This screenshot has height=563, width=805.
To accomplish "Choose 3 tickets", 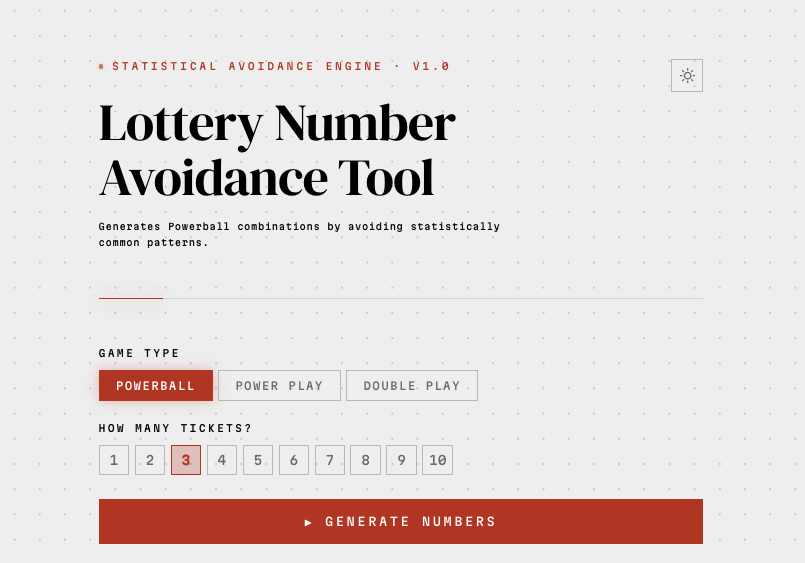I will (186, 460).
